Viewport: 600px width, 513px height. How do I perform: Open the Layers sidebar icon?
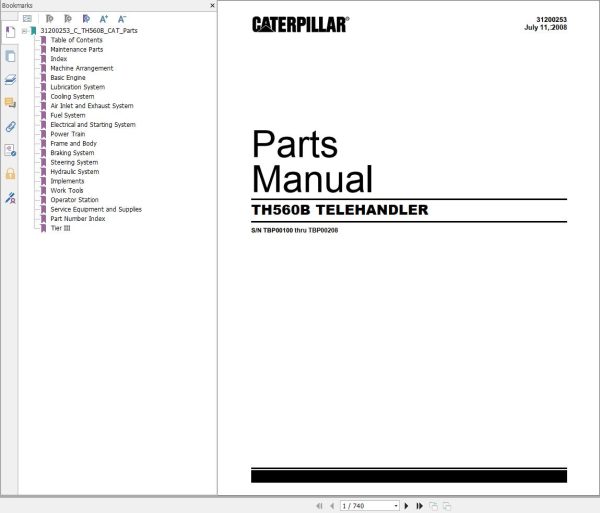(10, 80)
